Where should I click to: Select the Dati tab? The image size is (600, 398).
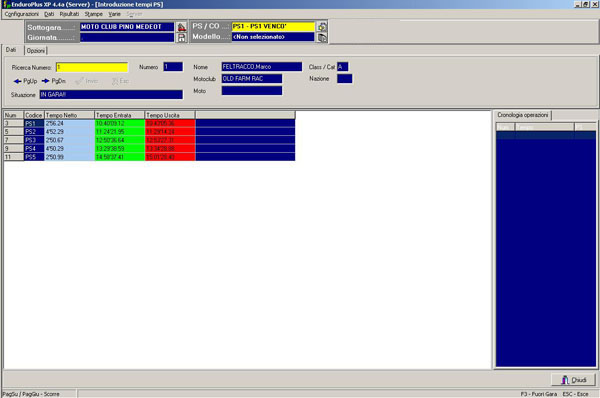click(x=11, y=50)
